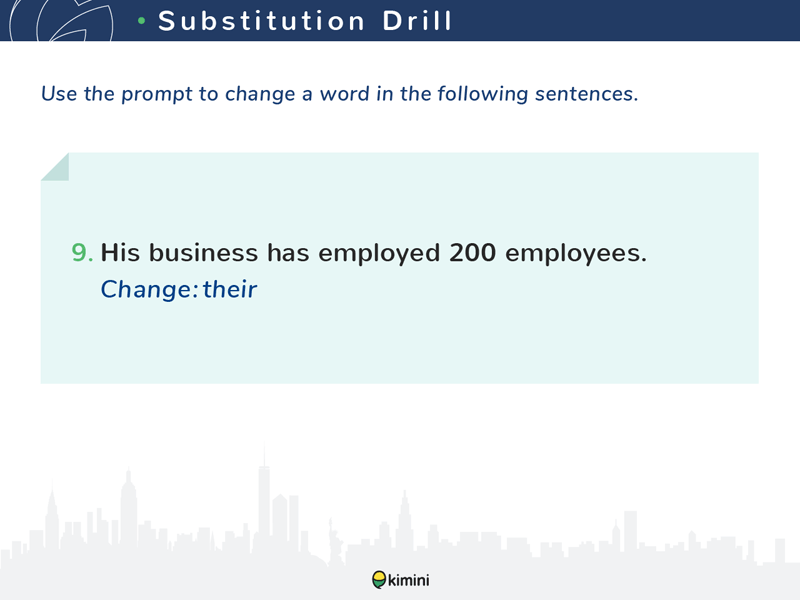This screenshot has width=800, height=600.
Task: Click the Statue of Liberty silhouette
Action: (x=334, y=541)
